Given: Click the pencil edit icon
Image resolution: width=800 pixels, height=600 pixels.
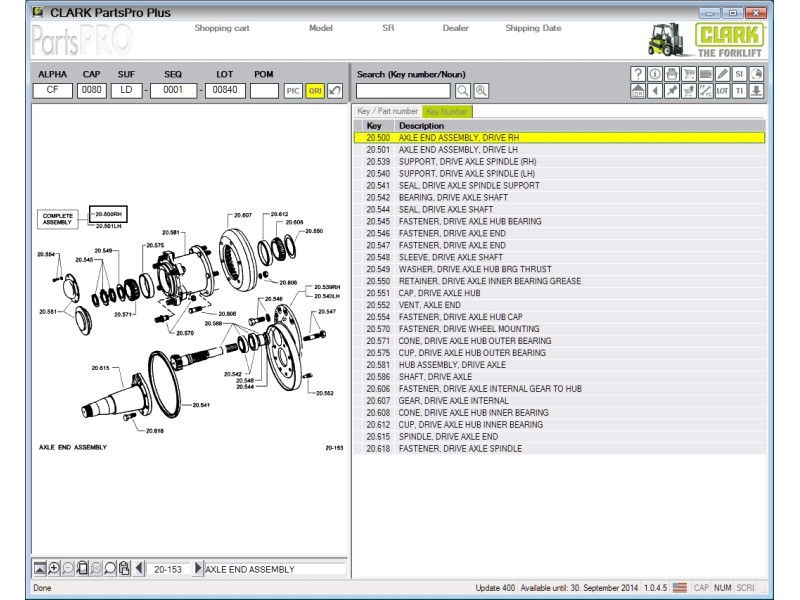Looking at the screenshot, I should (722, 74).
